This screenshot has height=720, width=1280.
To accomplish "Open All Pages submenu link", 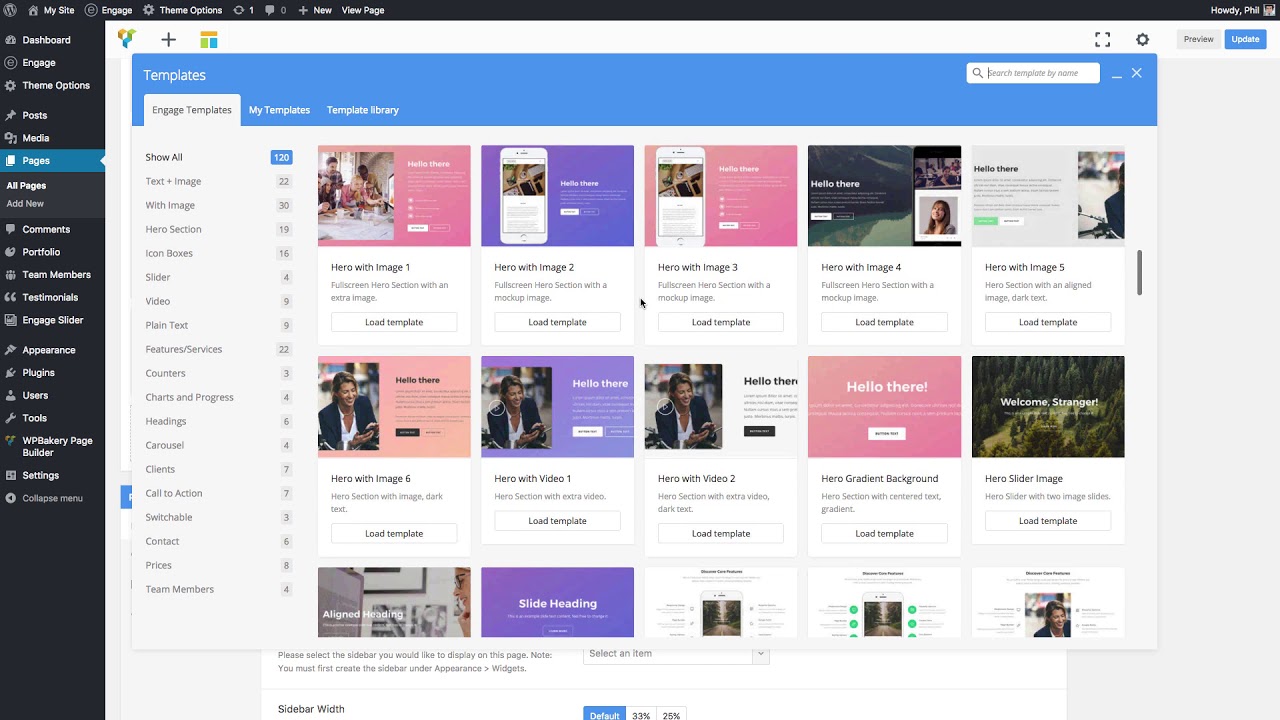I will (x=26, y=185).
